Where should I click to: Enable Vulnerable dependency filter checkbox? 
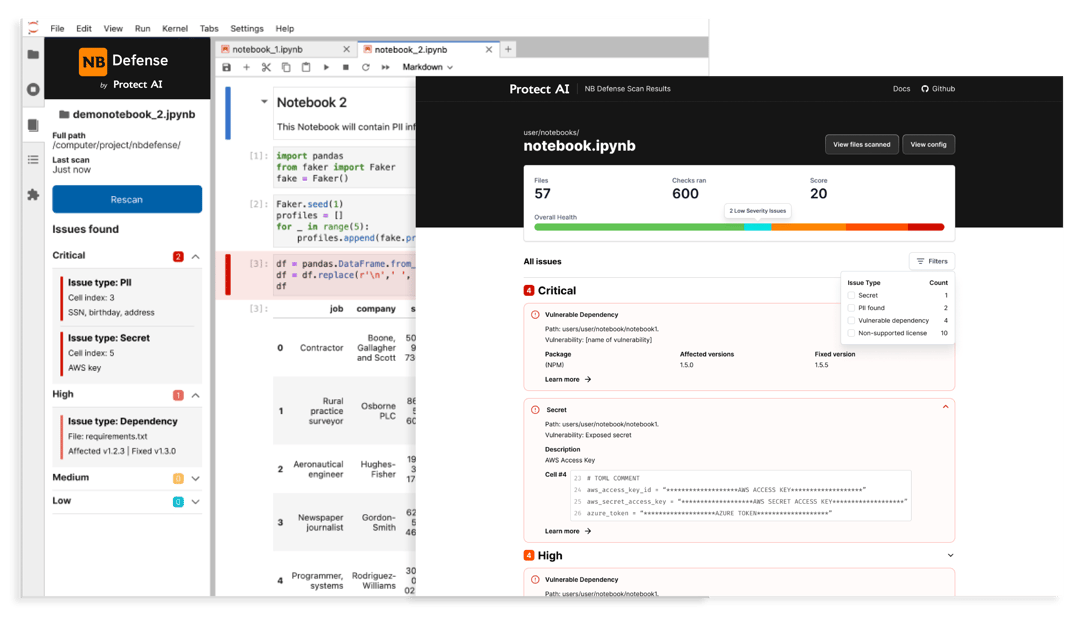851,320
